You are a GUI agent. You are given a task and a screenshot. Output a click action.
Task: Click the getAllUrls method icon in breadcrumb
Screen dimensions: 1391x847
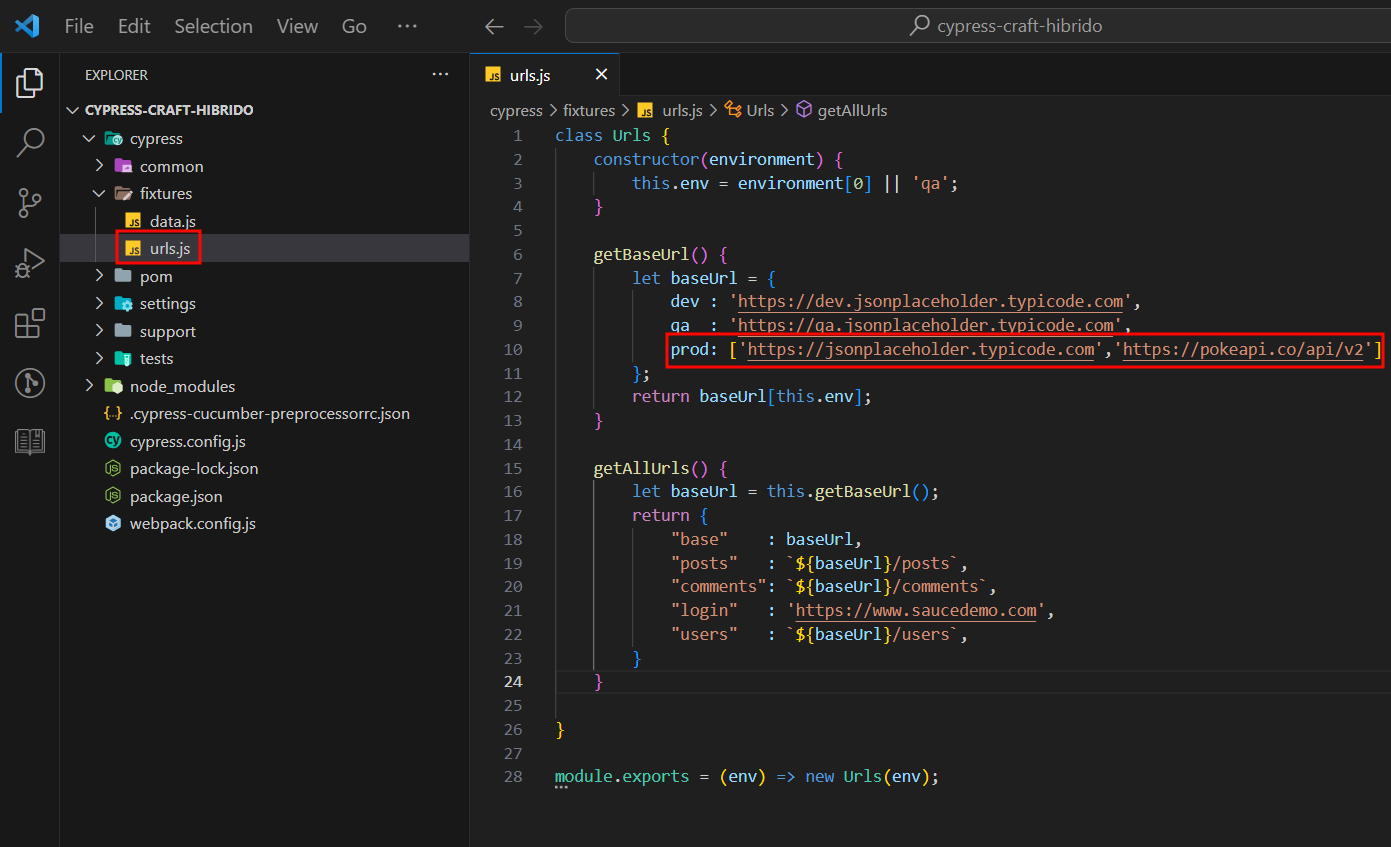[804, 110]
